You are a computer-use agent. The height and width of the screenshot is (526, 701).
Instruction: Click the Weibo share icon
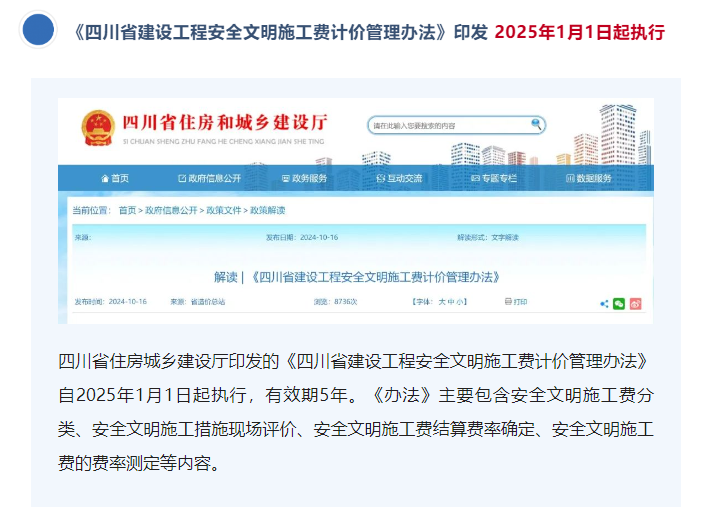coord(635,303)
